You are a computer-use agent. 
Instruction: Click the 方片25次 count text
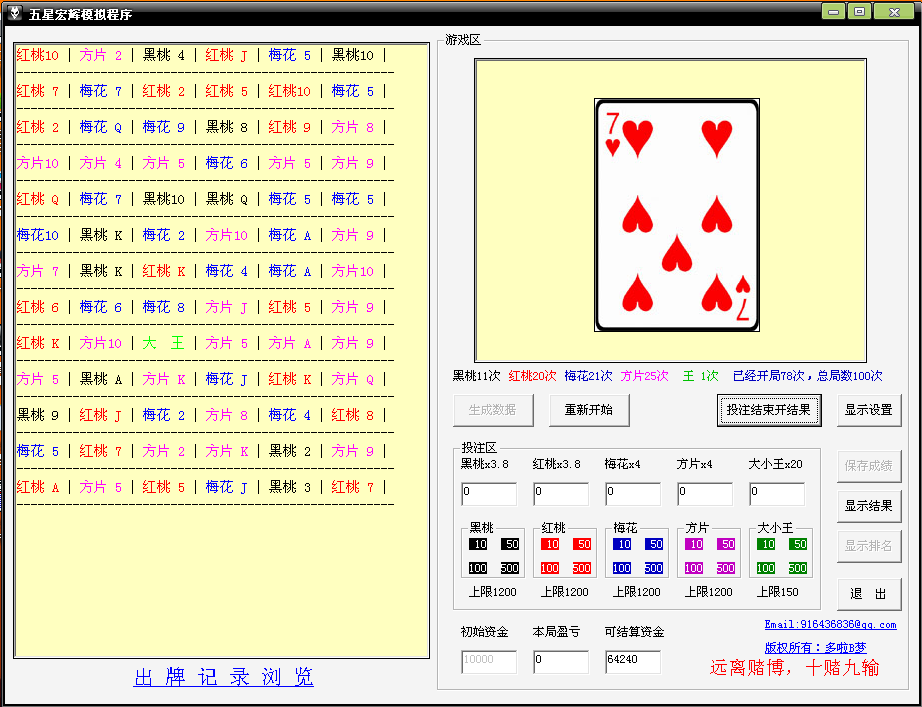point(644,376)
